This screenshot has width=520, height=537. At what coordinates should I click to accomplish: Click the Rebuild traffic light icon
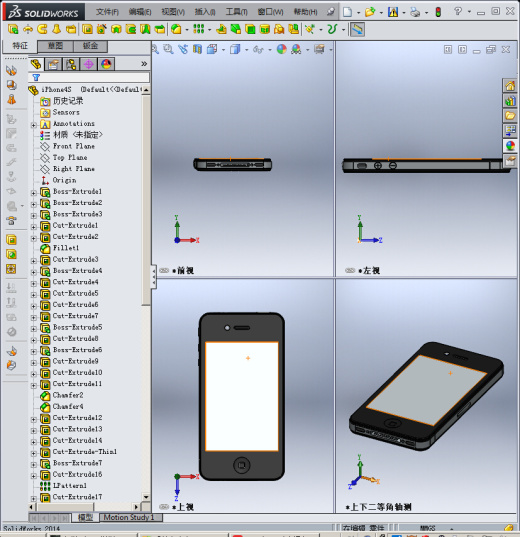[438, 12]
